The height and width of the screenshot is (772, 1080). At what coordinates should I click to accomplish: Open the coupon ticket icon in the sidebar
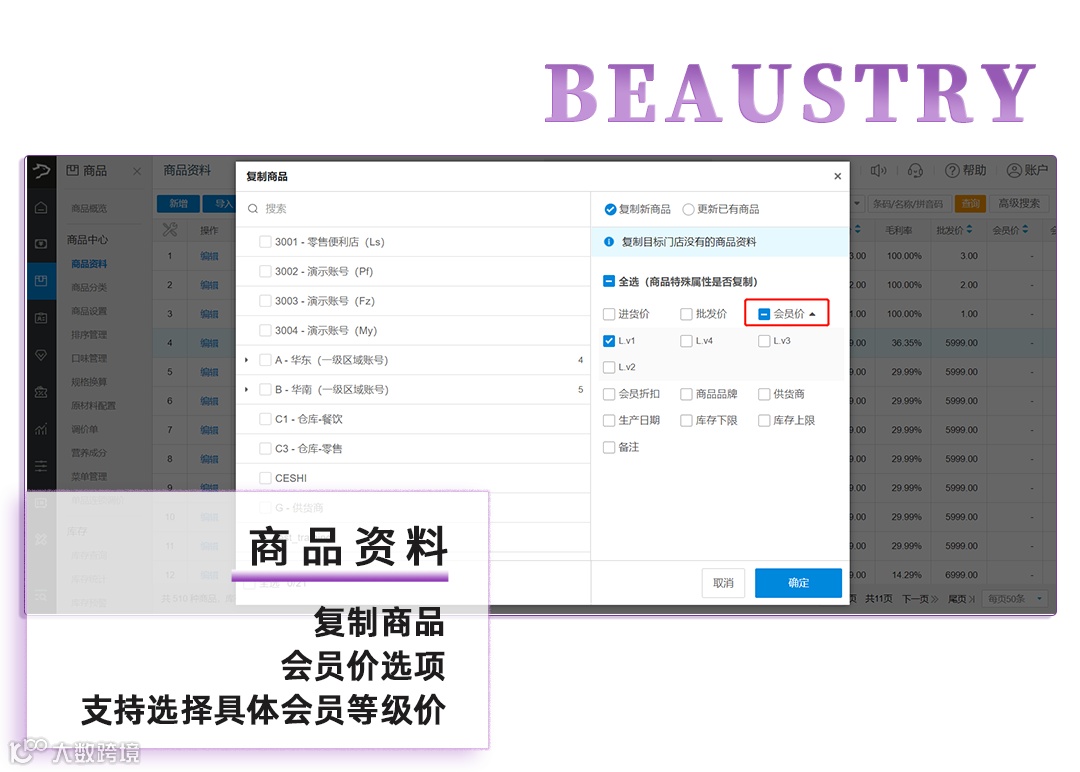(41, 392)
